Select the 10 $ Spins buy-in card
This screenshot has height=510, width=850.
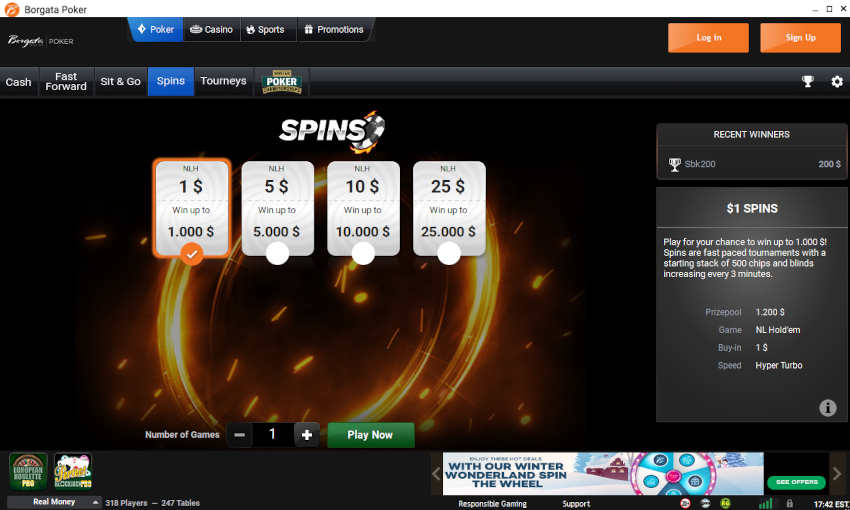click(363, 208)
